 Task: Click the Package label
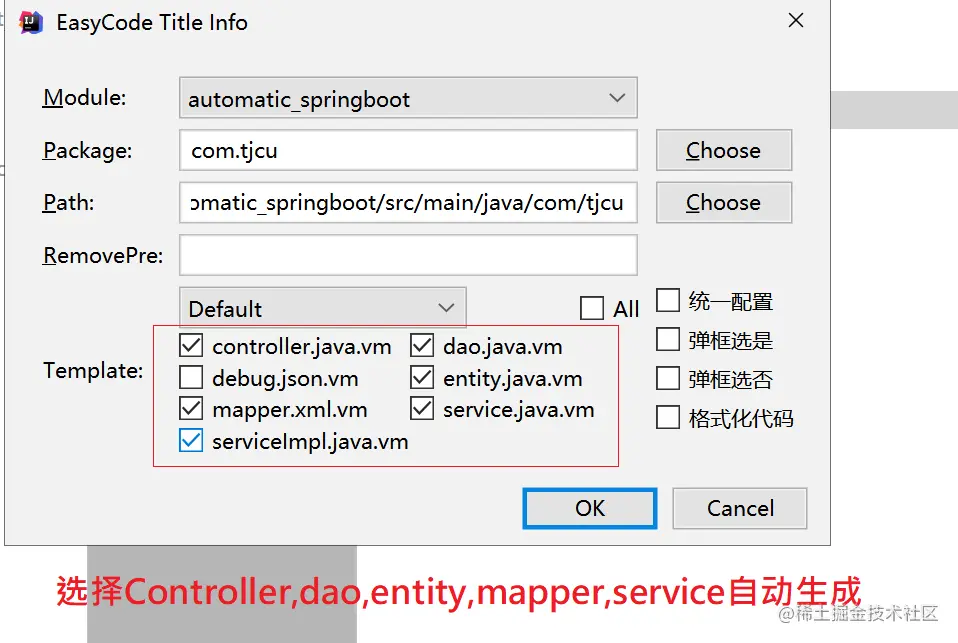(x=87, y=150)
